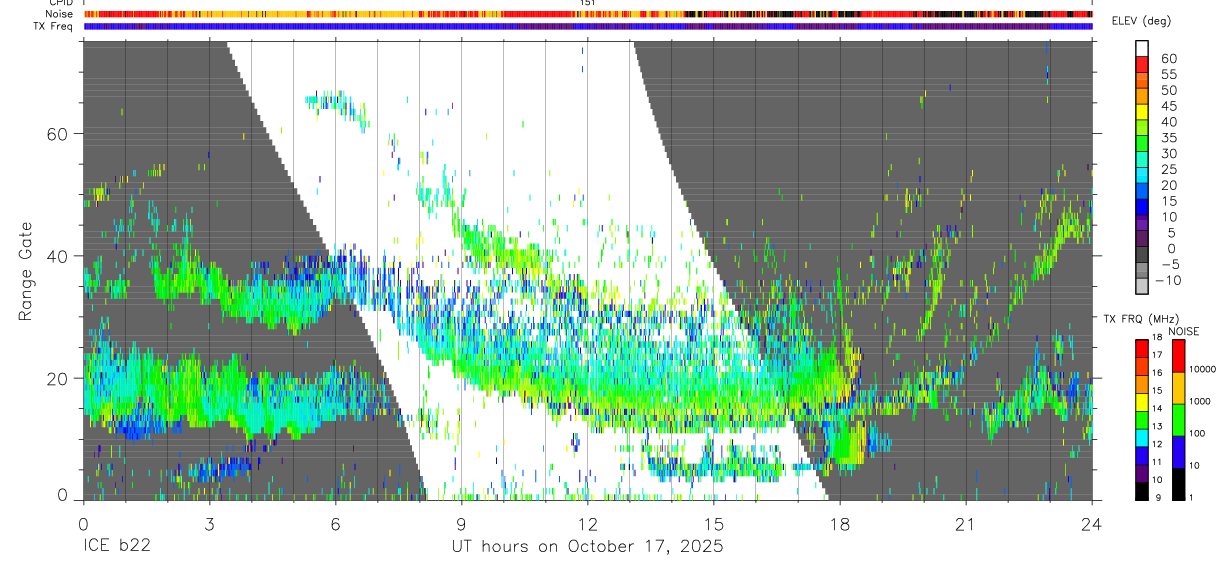Click the blue TX FRQ segment between 11 and 12
Viewport: 1228px width, 567px height.
[x=1142, y=456]
